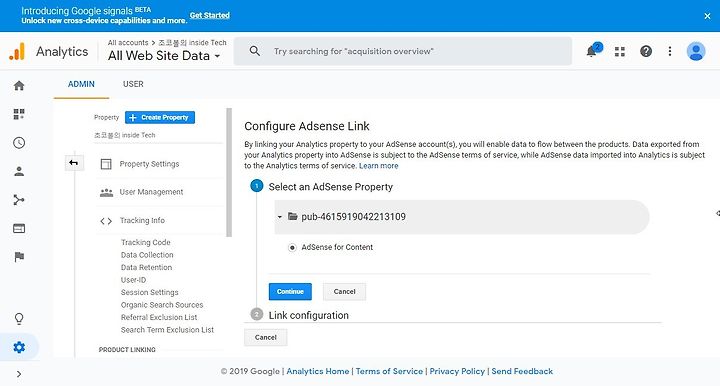Follow the Learn more link
The image size is (720, 386).
pyautogui.click(x=378, y=166)
